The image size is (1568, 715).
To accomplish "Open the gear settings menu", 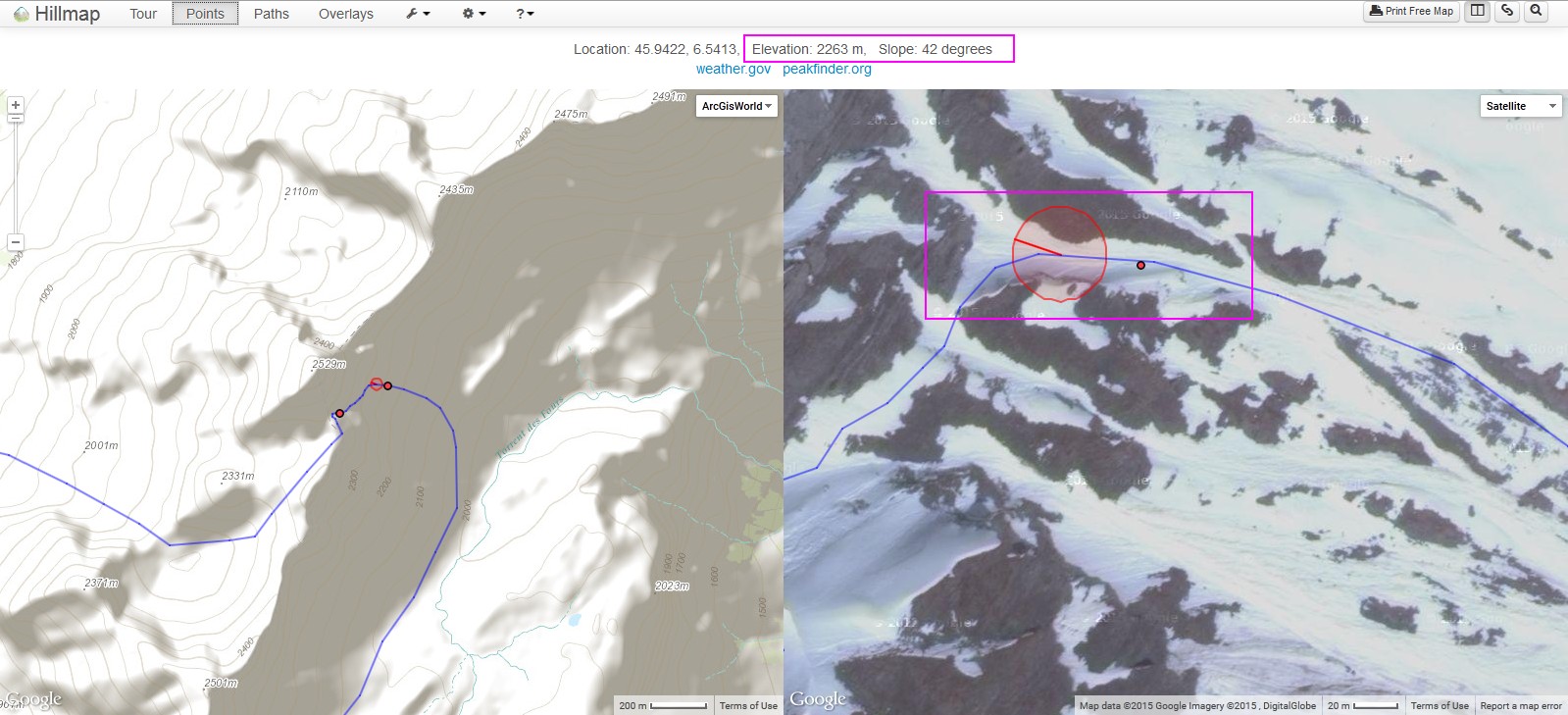I will tap(474, 14).
